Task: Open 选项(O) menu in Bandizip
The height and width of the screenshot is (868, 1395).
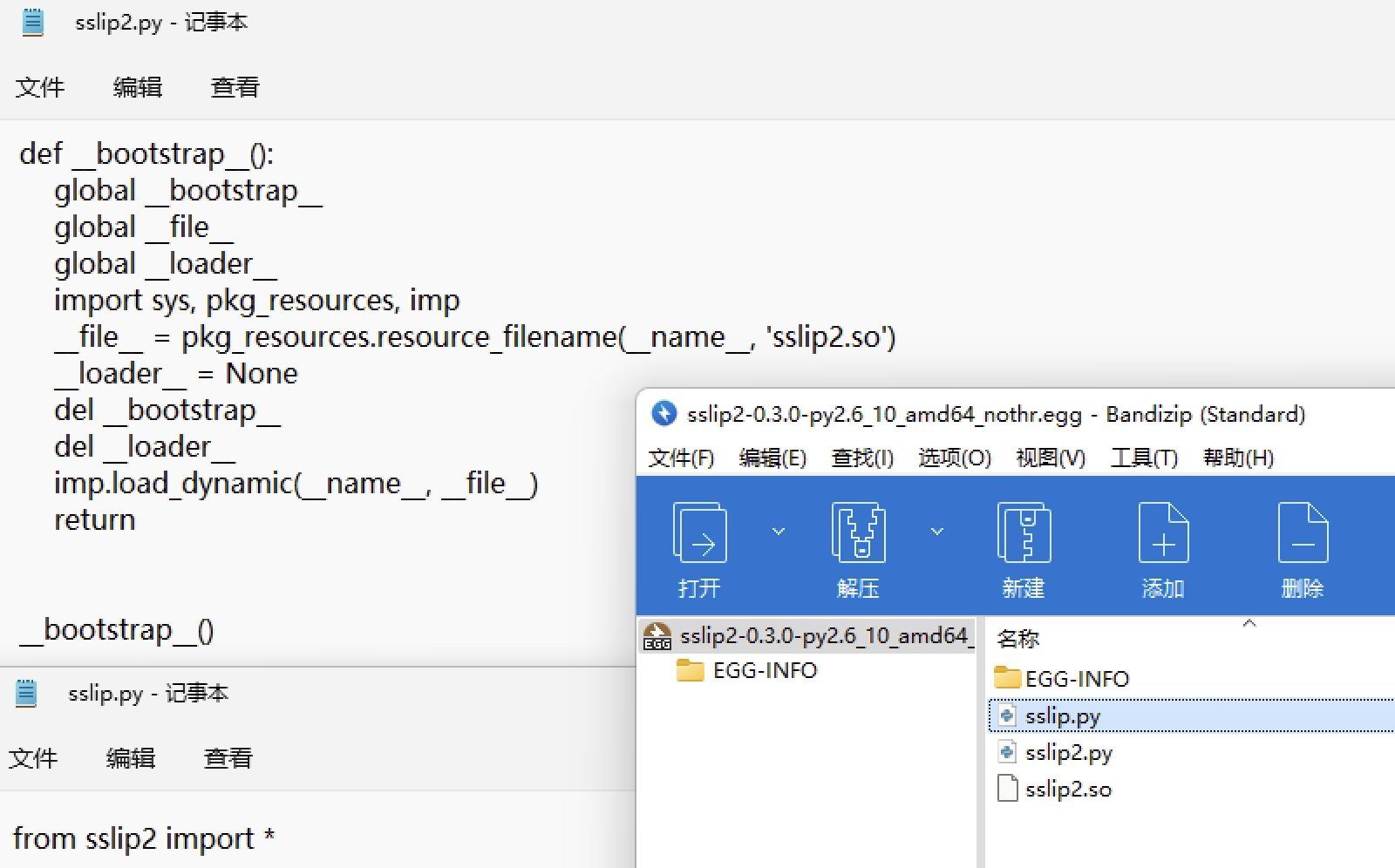Action: point(955,458)
